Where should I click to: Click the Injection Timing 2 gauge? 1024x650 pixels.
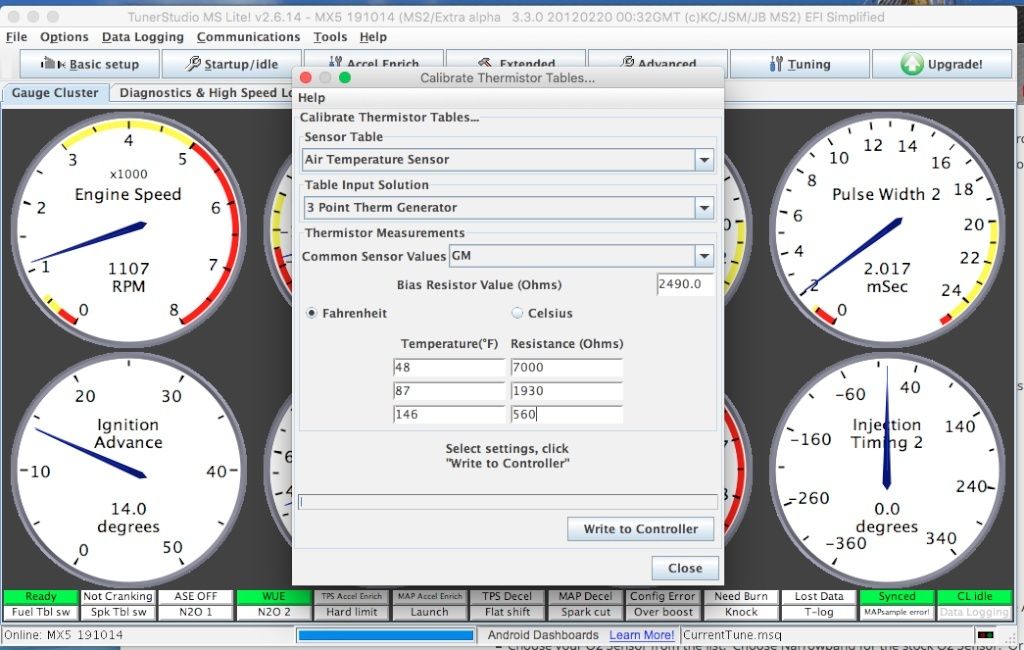[887, 470]
